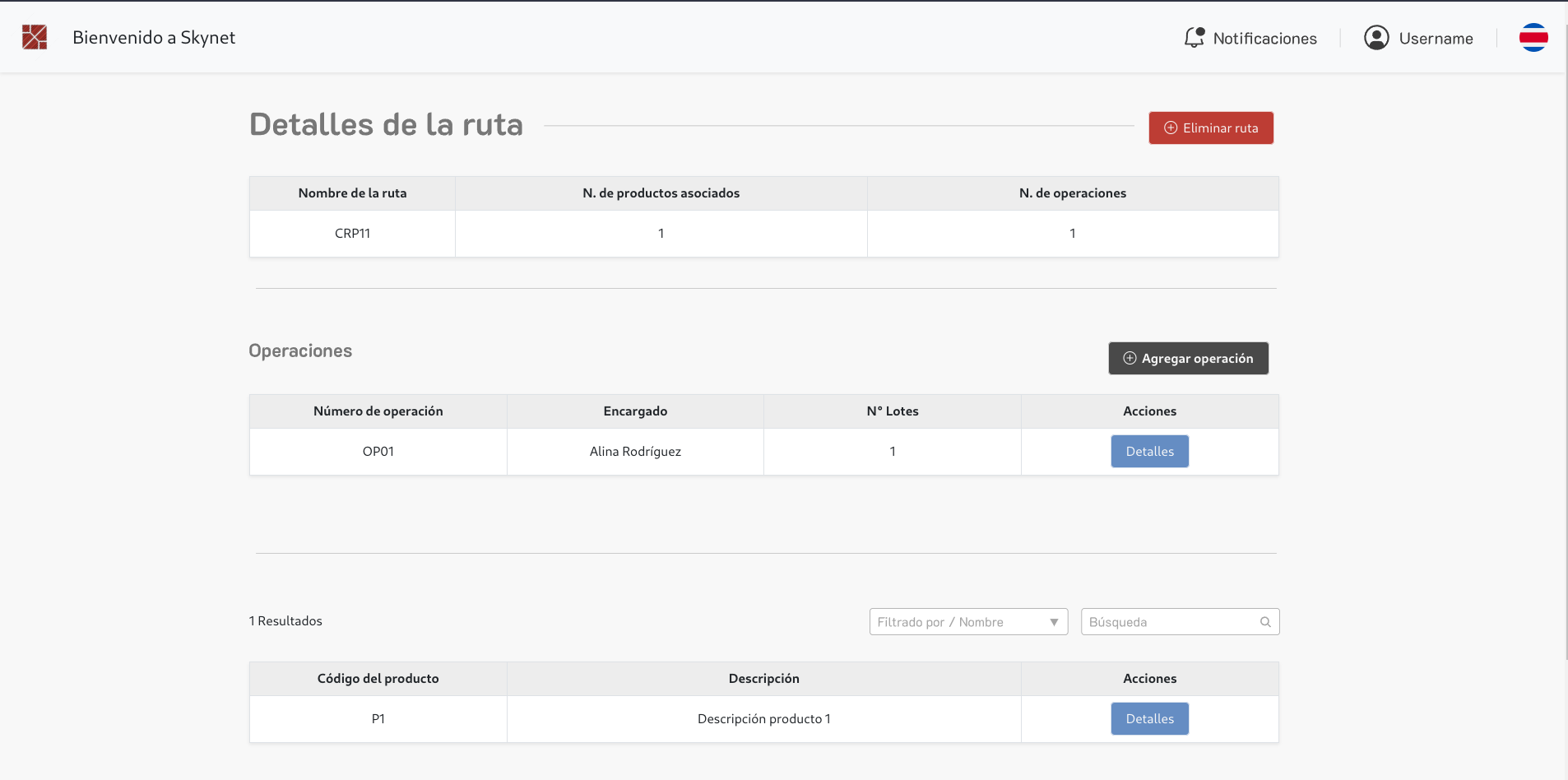Screen dimensions: 1568x780
Task: Select the CRP11 route name cell
Action: pos(352,234)
